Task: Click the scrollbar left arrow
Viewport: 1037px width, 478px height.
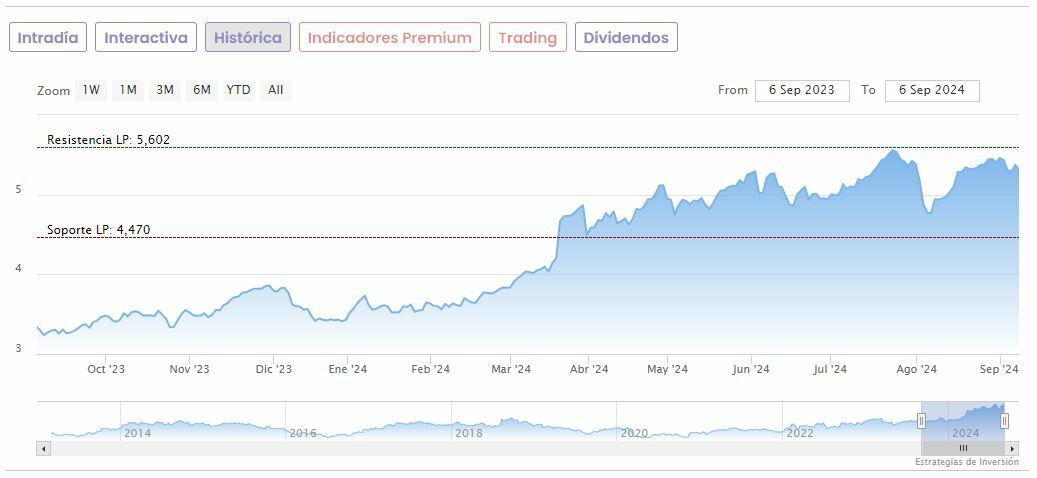Action: (43, 448)
